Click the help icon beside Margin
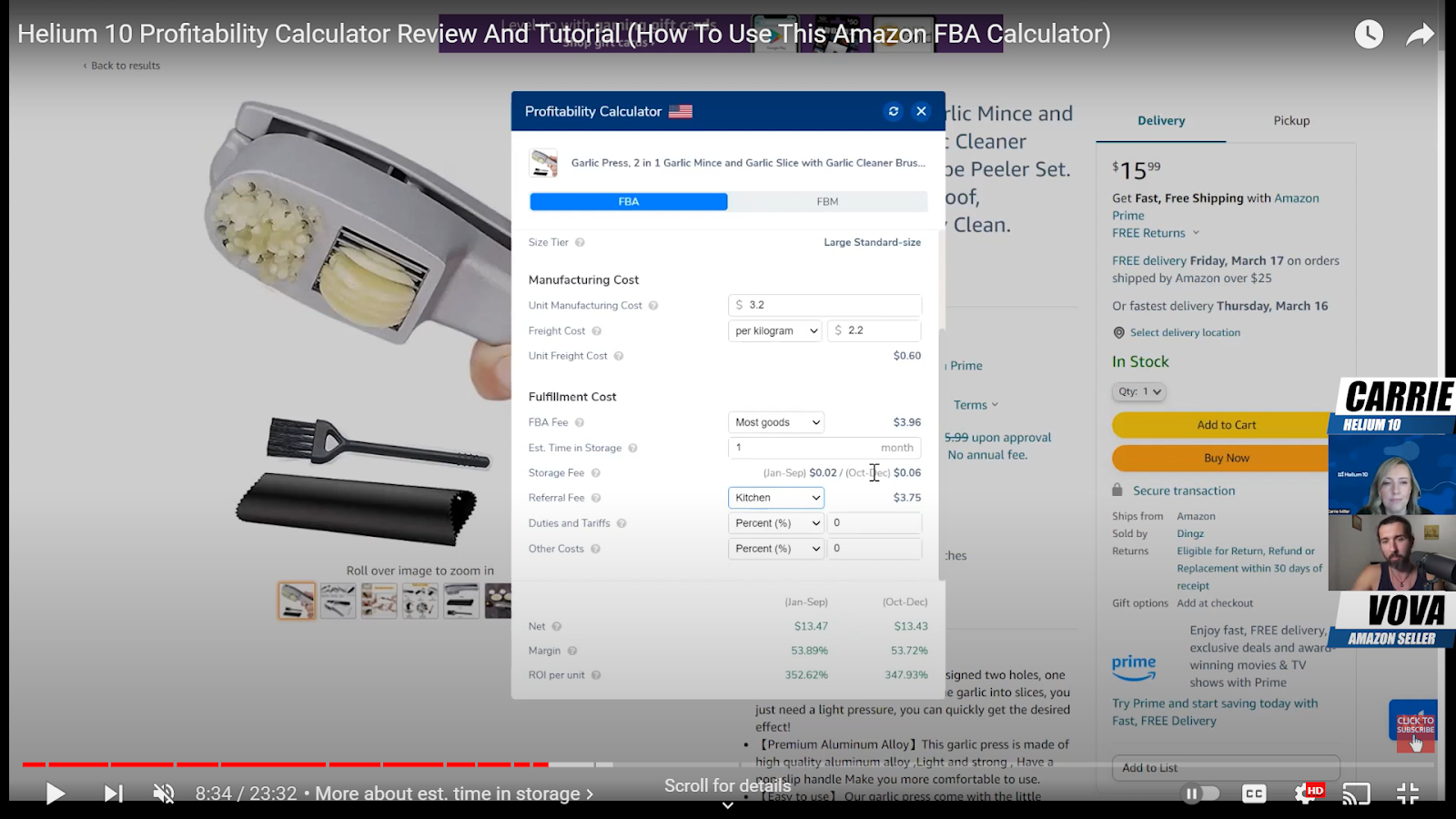This screenshot has height=819, width=1456. coord(572,651)
